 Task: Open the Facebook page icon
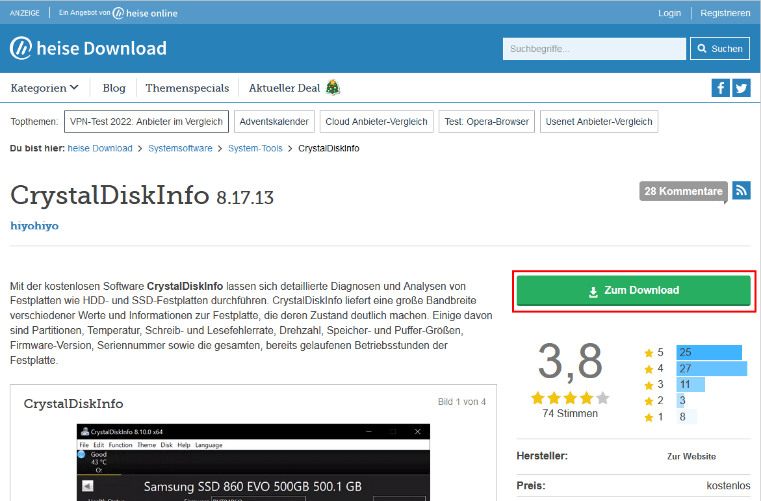720,88
